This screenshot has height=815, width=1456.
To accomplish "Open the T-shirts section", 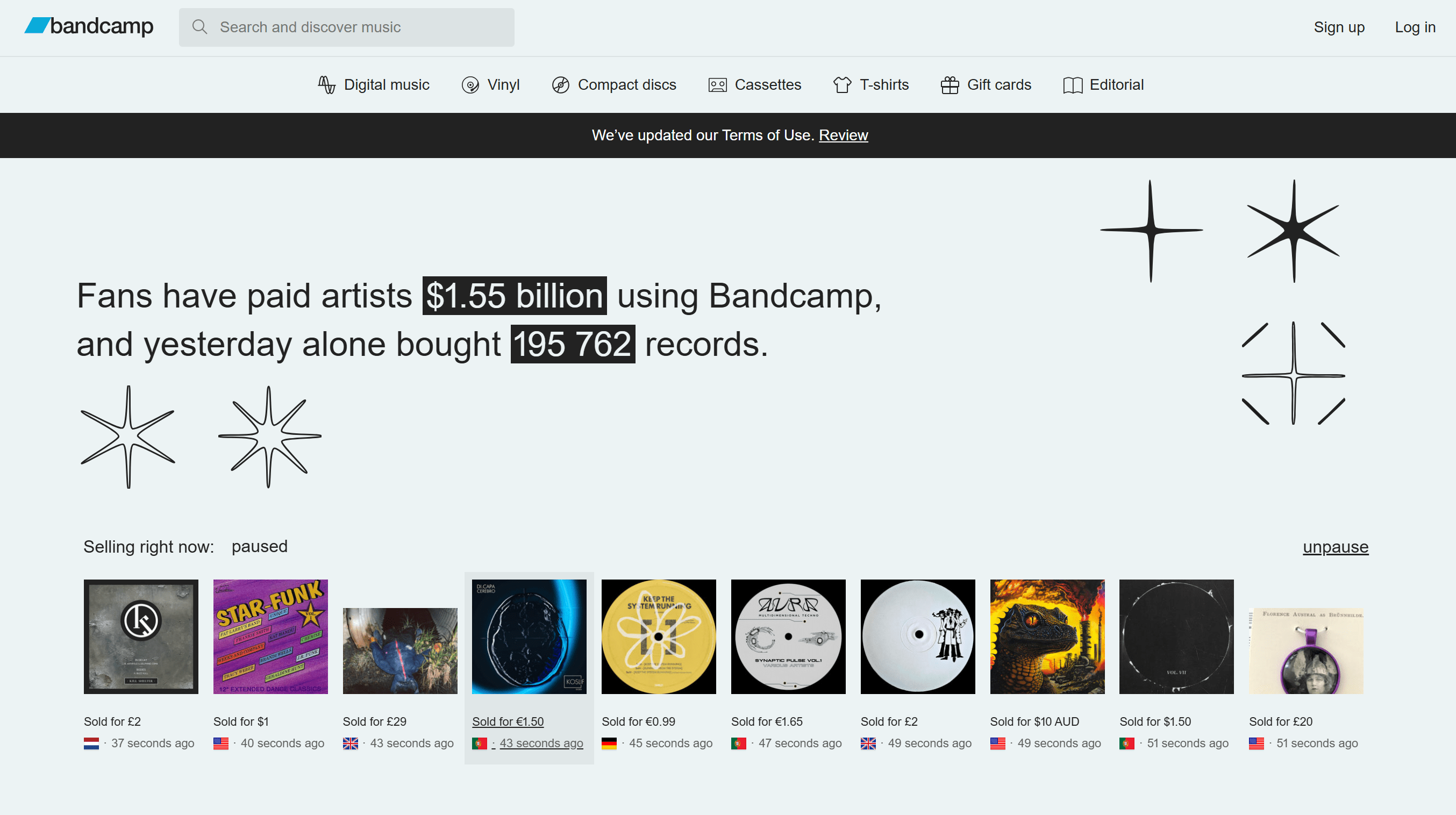I will (x=870, y=85).
